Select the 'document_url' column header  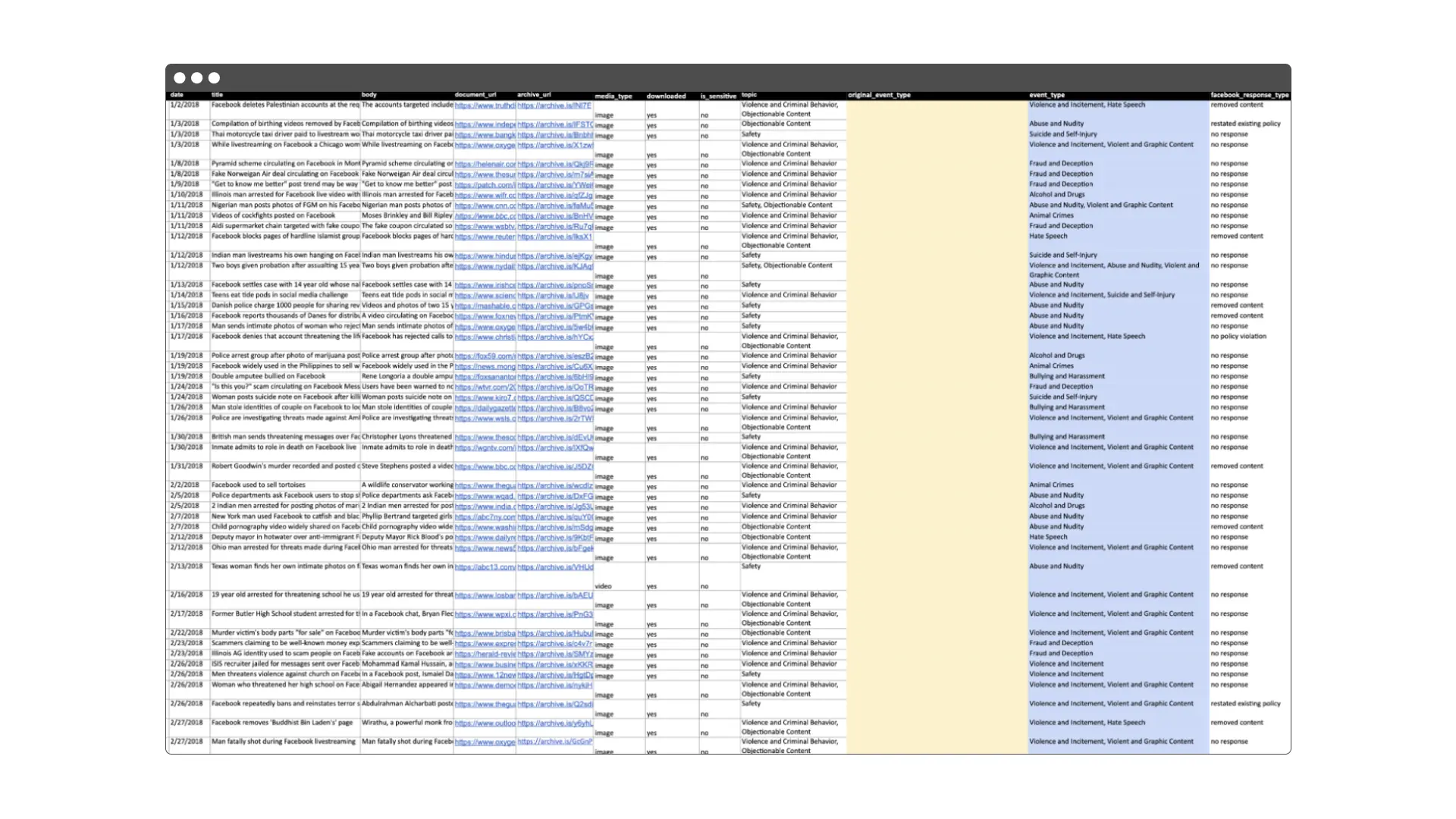[x=475, y=95]
